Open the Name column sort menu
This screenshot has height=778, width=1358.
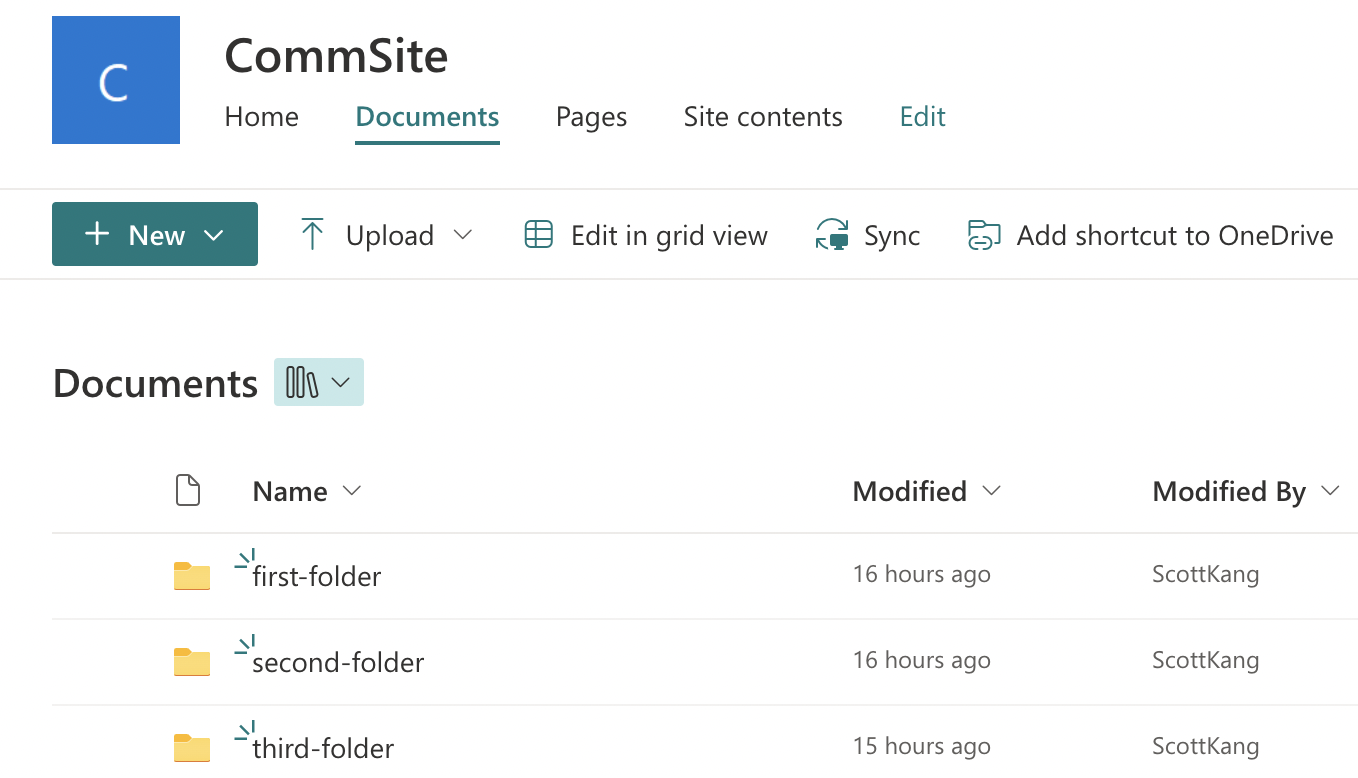point(351,491)
